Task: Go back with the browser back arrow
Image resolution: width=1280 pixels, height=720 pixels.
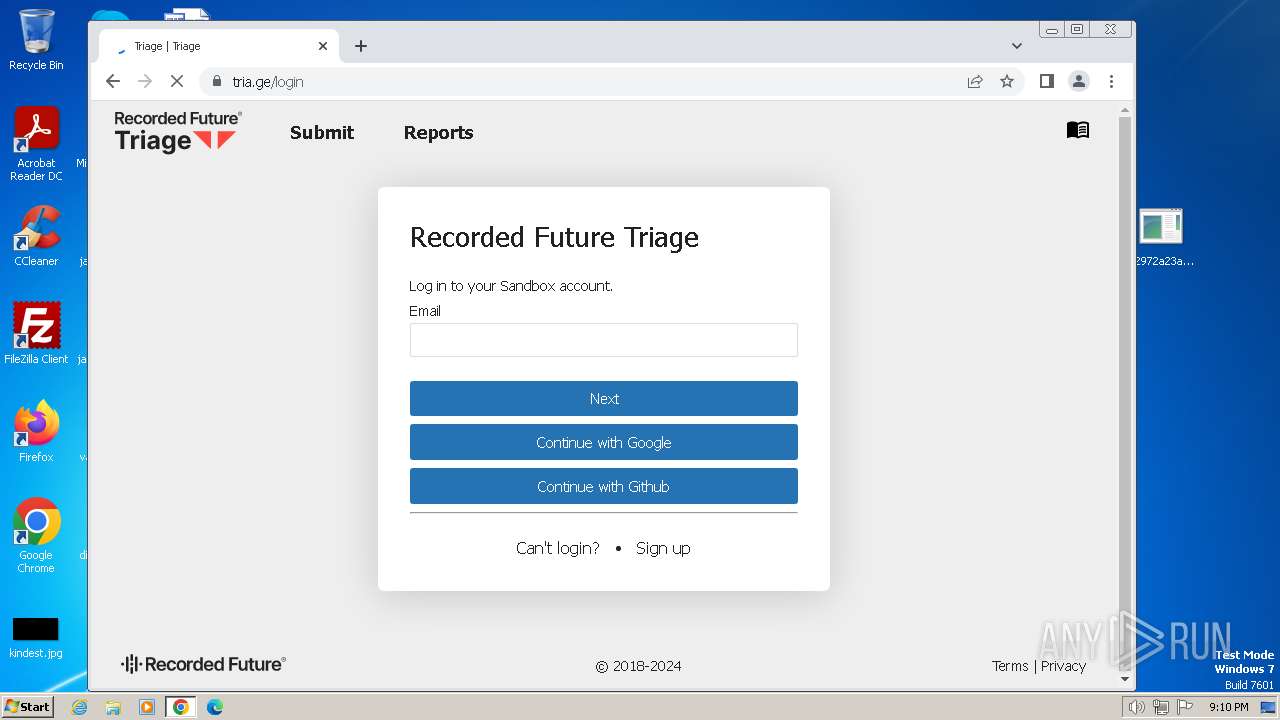Action: [113, 82]
